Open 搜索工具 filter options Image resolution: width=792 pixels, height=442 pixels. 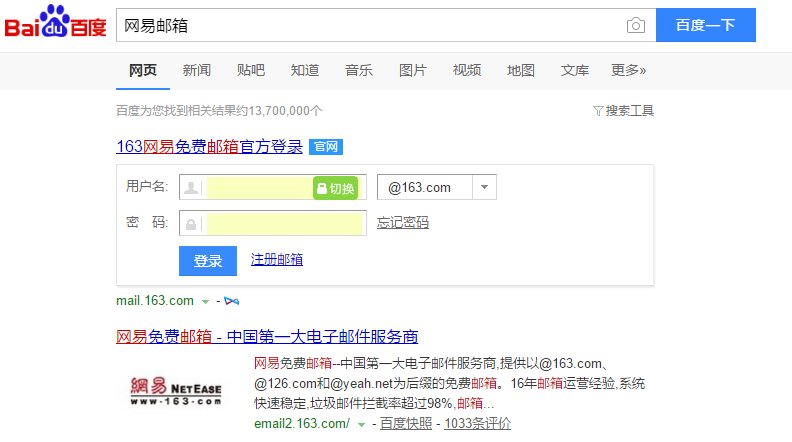(623, 111)
